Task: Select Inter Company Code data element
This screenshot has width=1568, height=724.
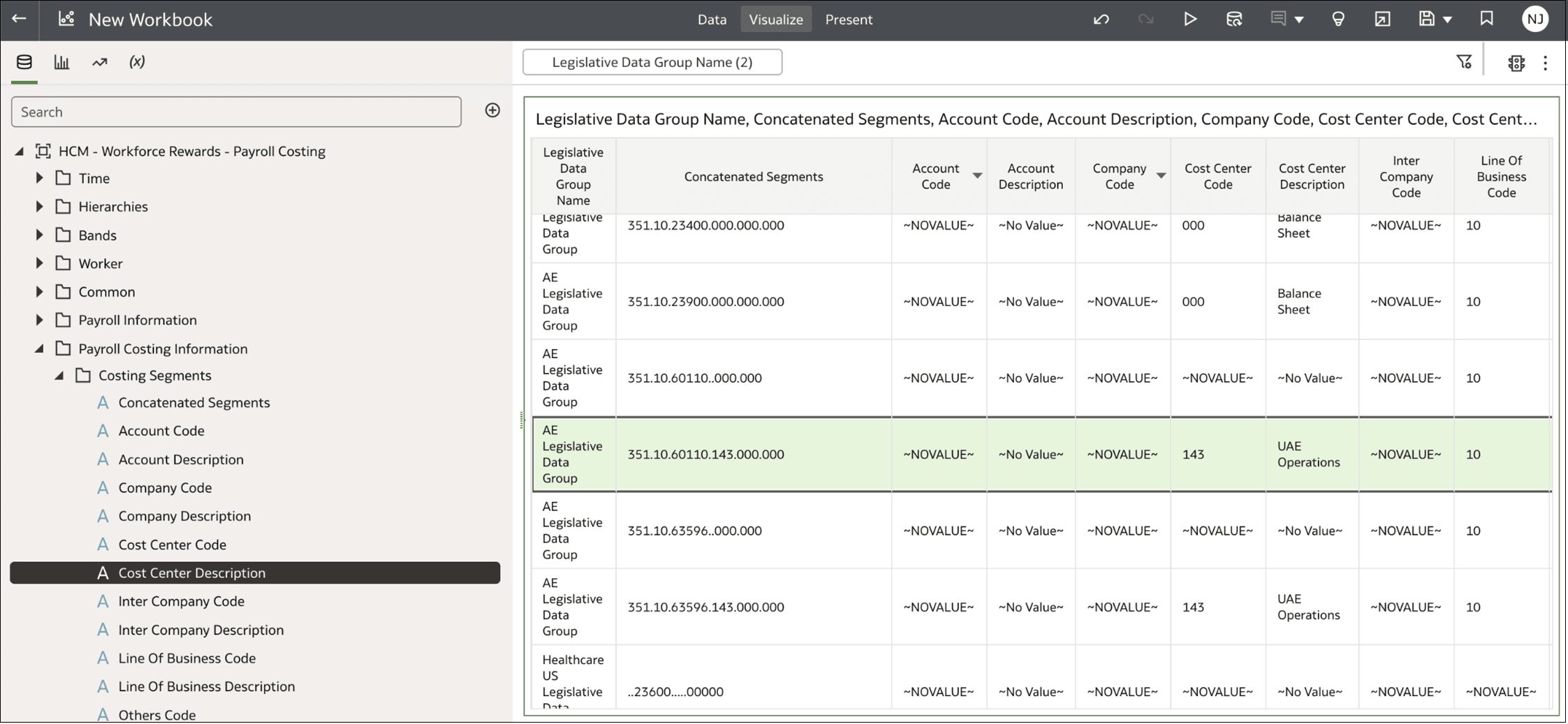Action: tap(181, 601)
